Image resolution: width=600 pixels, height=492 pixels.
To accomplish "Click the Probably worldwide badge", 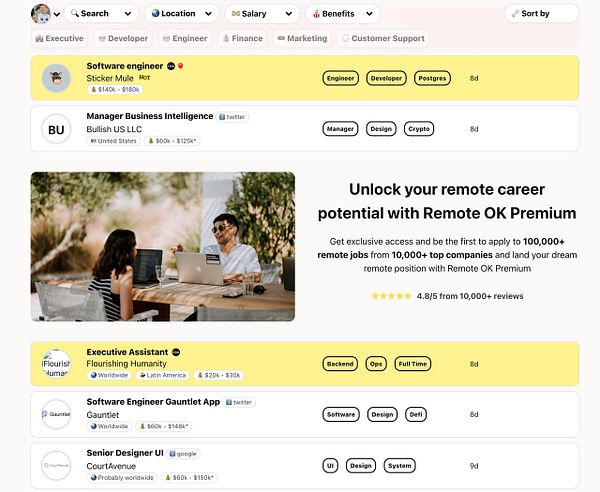I will (122, 478).
